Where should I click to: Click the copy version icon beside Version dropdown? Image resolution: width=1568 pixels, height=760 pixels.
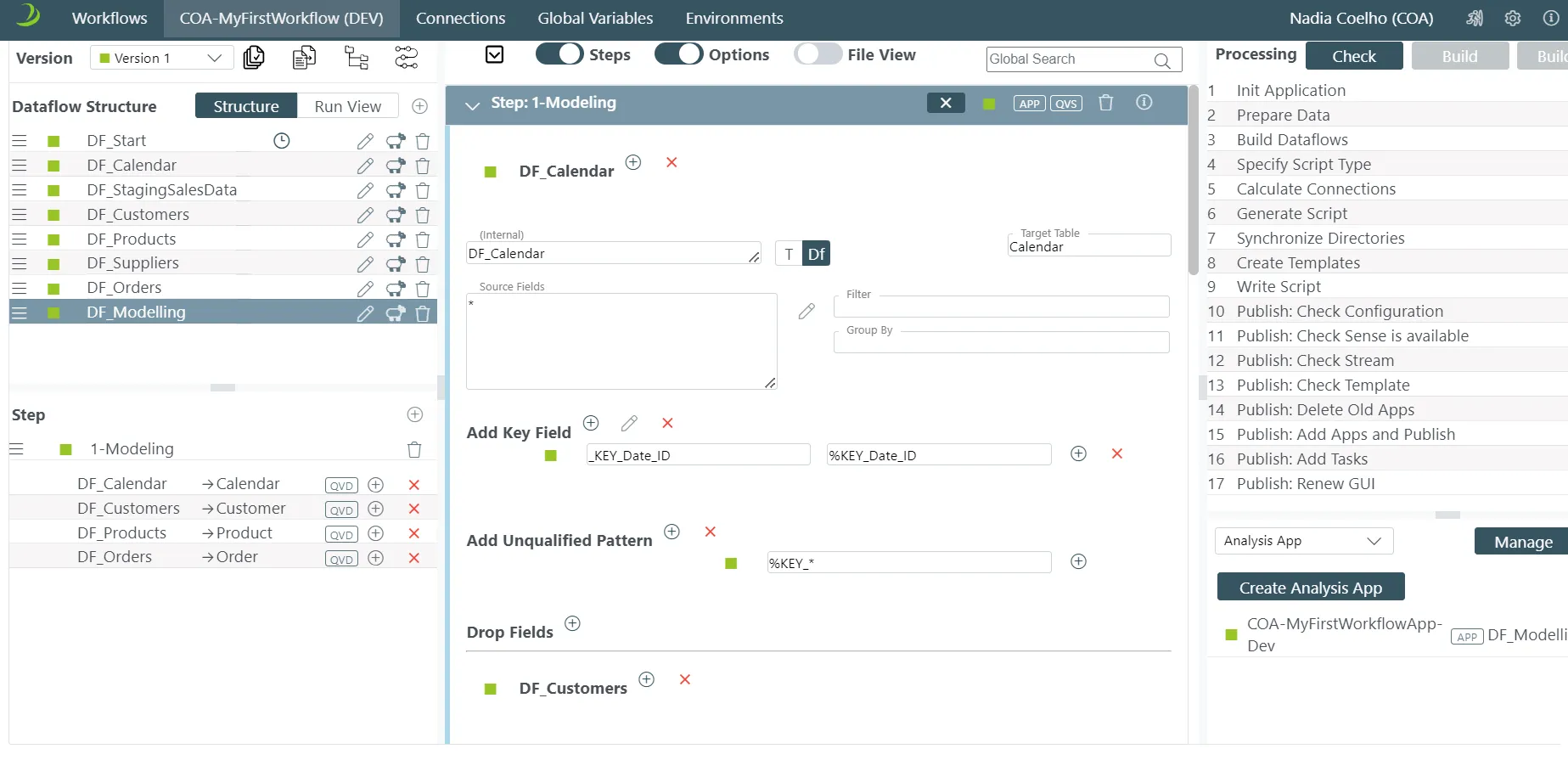click(254, 58)
